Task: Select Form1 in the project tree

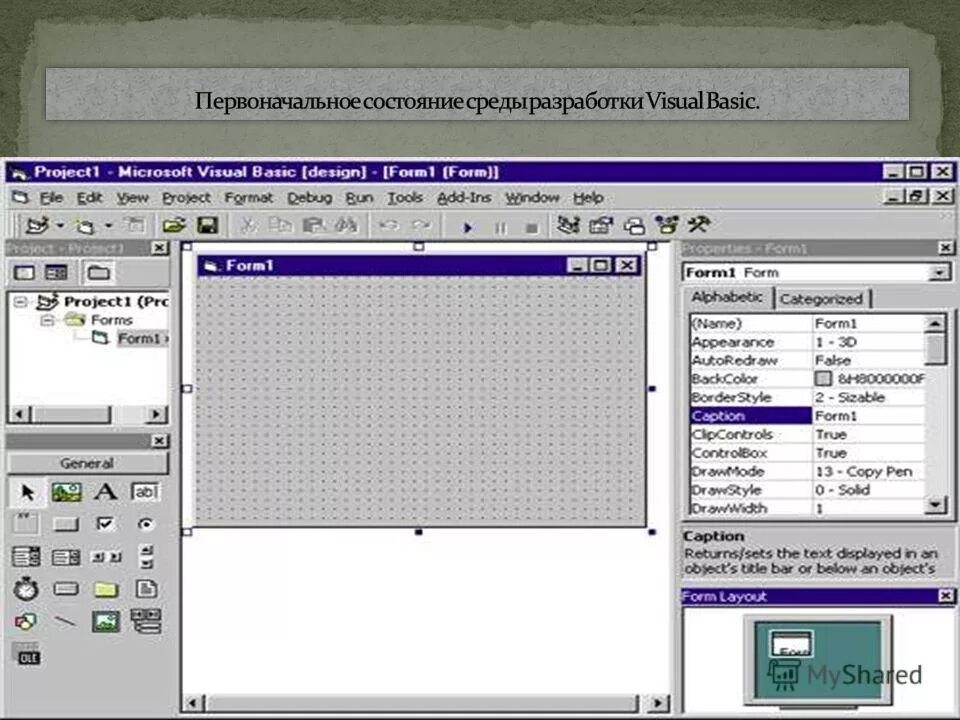Action: point(142,339)
